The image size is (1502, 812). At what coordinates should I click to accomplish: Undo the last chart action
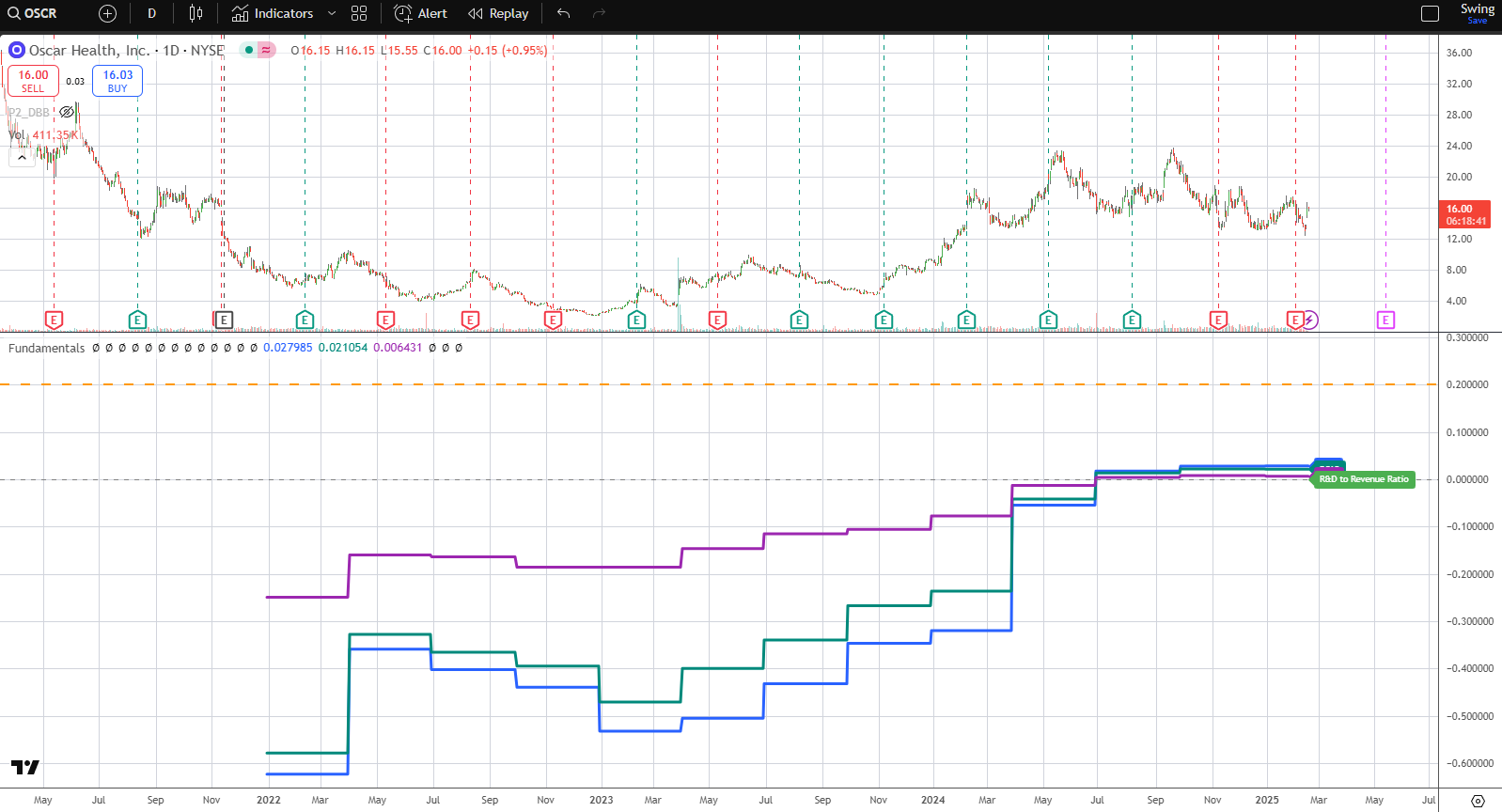[563, 13]
